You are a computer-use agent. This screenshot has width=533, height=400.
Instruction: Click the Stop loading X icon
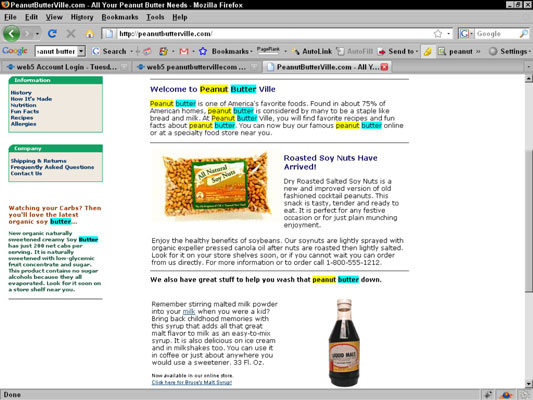[x=71, y=34]
